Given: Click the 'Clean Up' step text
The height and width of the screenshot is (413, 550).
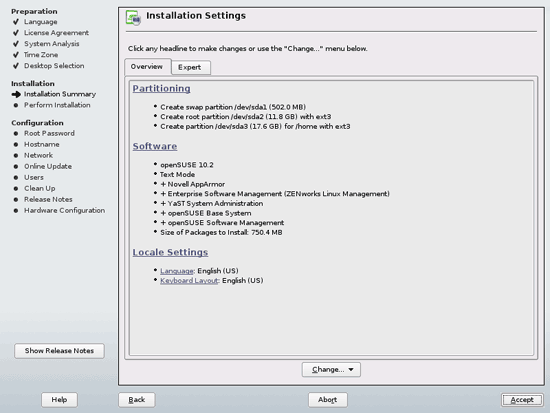Looking at the screenshot, I should [40, 188].
